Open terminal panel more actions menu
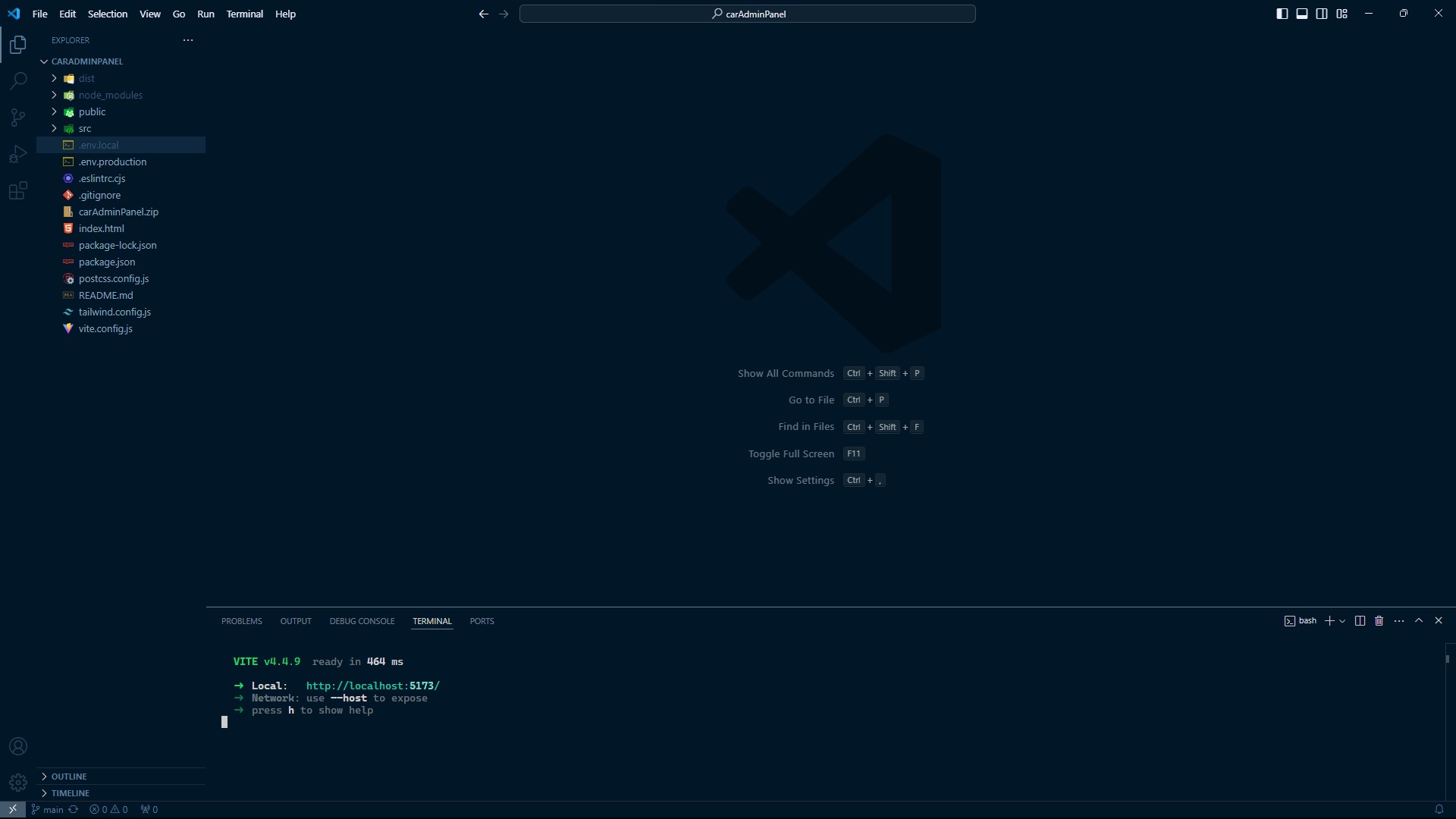Viewport: 1456px width, 819px height. [1399, 621]
